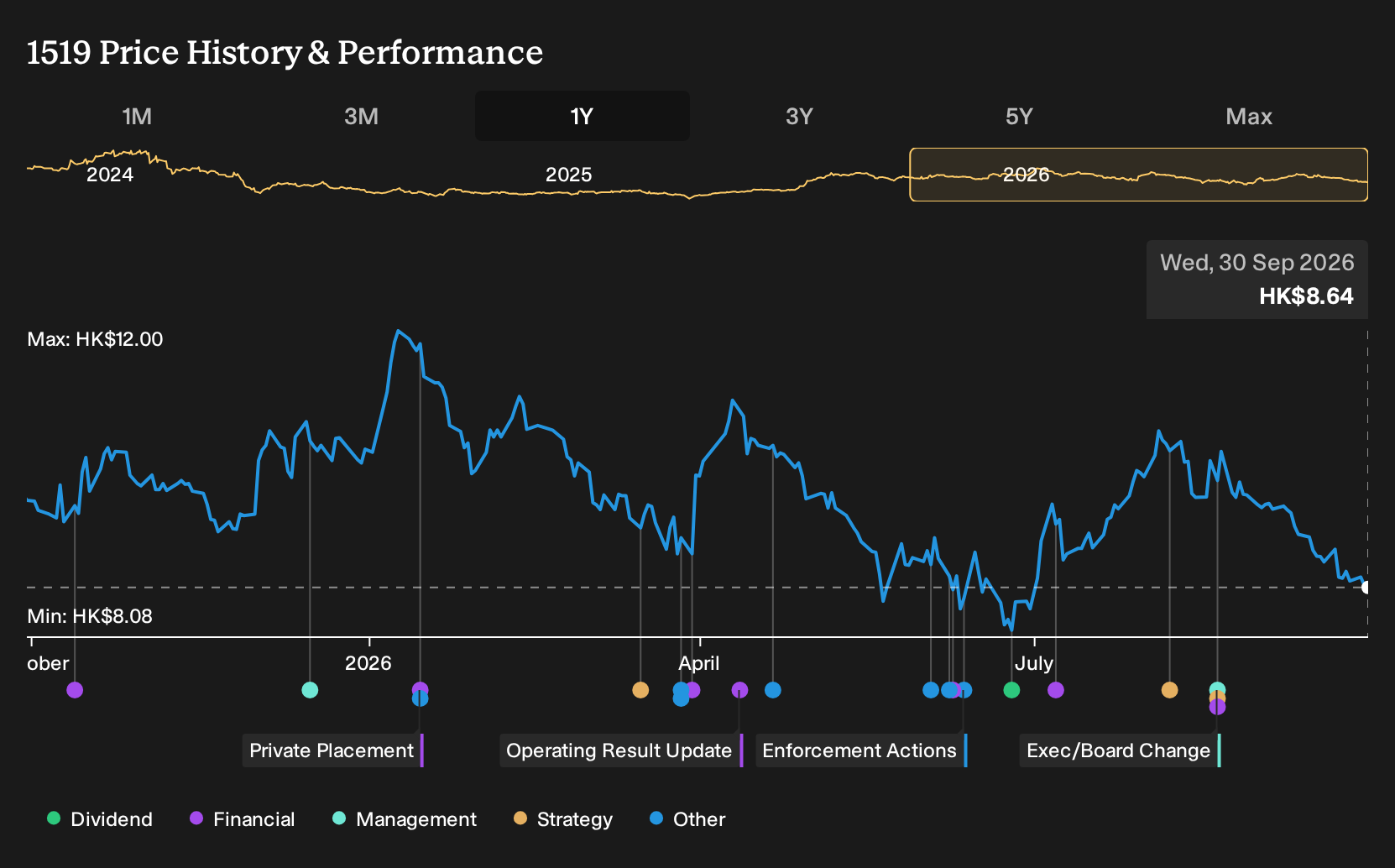Toggle Other events in the legend
The image size is (1395, 868).
[x=687, y=819]
